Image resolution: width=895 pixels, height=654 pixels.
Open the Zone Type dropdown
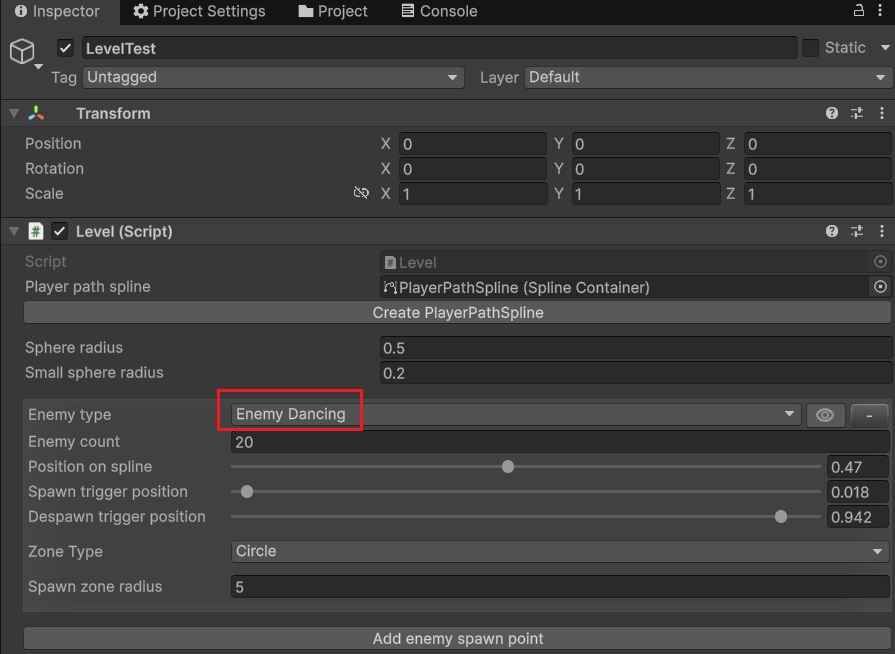click(x=559, y=551)
